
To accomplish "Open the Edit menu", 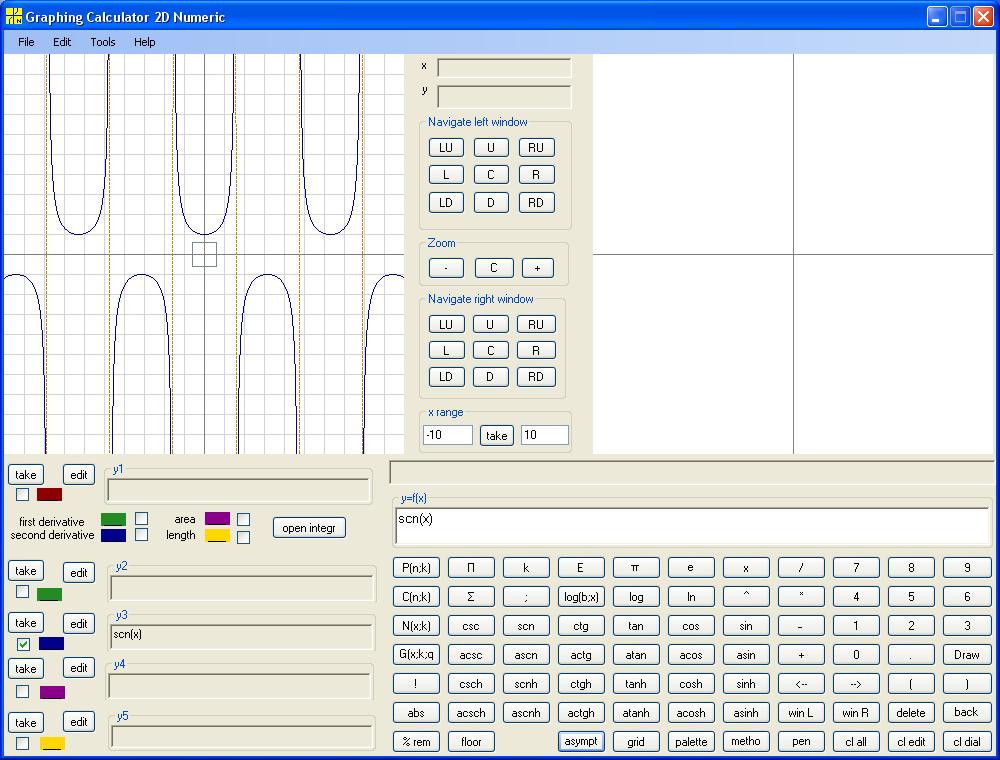I will [x=62, y=42].
